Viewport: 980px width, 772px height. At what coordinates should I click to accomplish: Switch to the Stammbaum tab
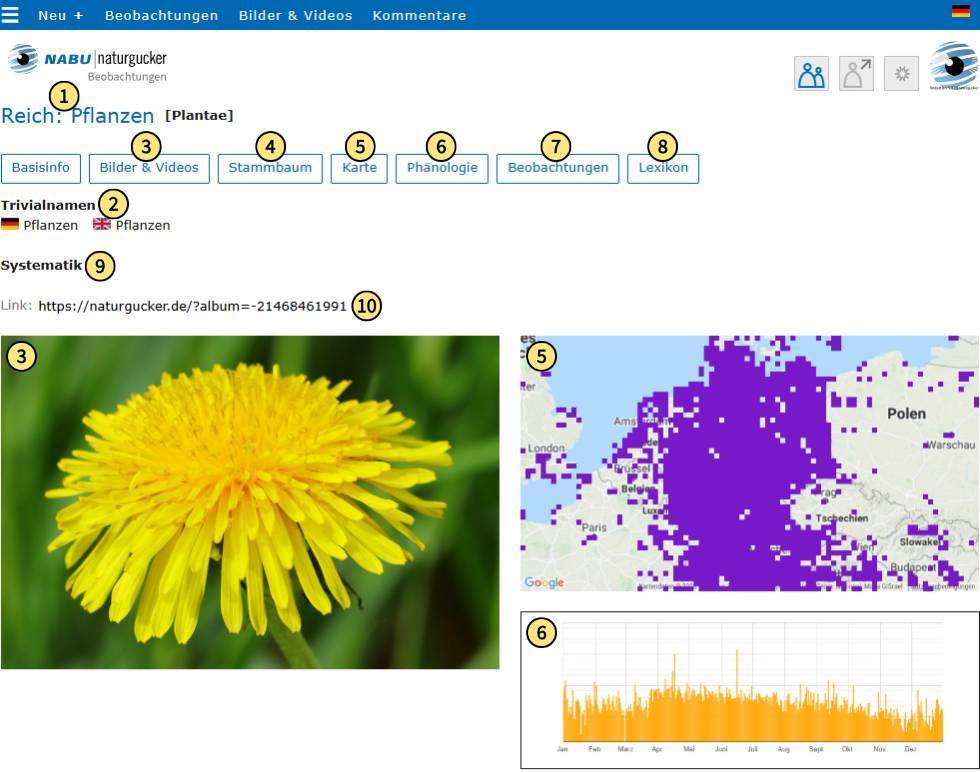pyautogui.click(x=270, y=168)
